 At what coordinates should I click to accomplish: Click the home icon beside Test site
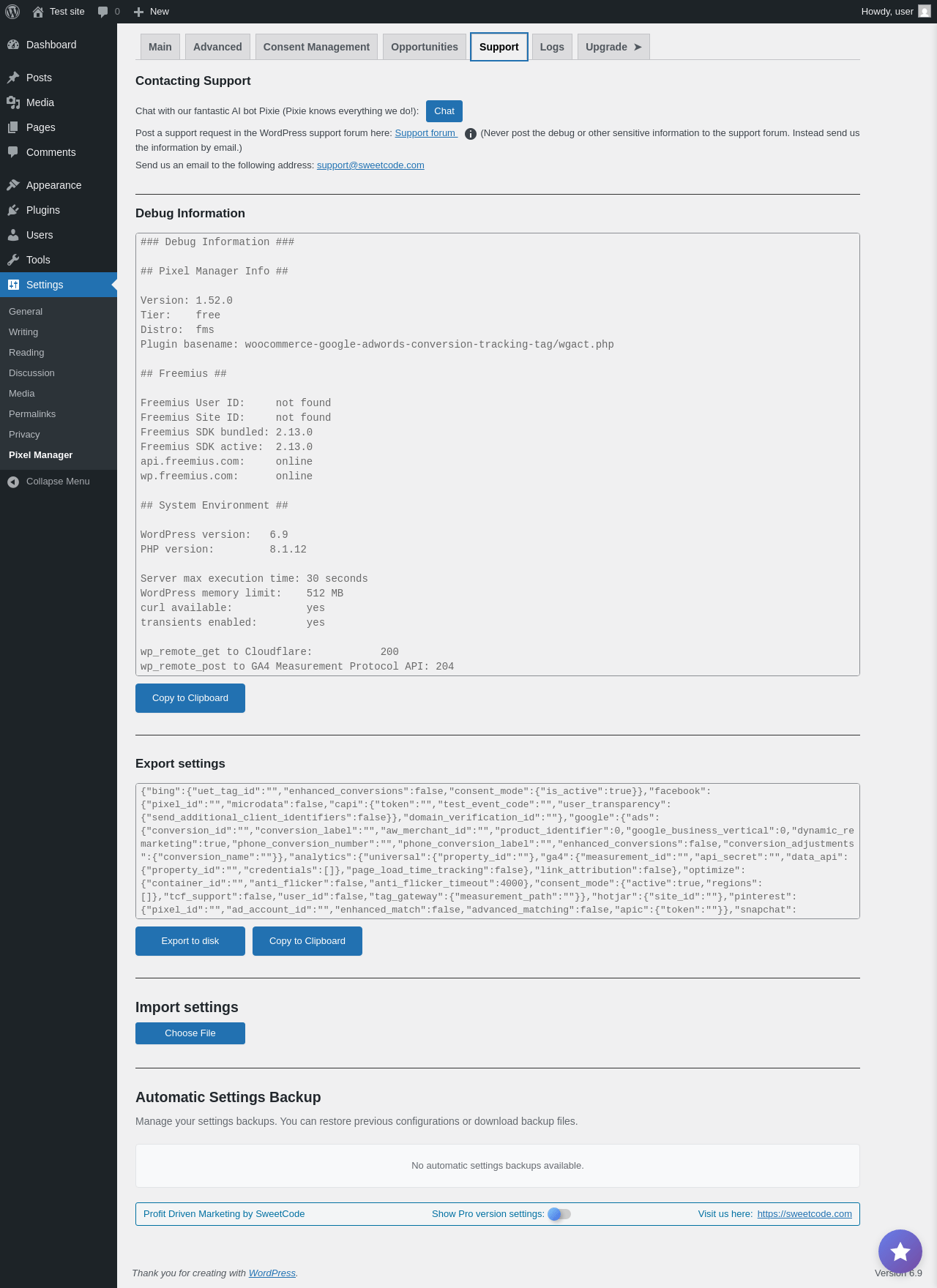click(38, 12)
